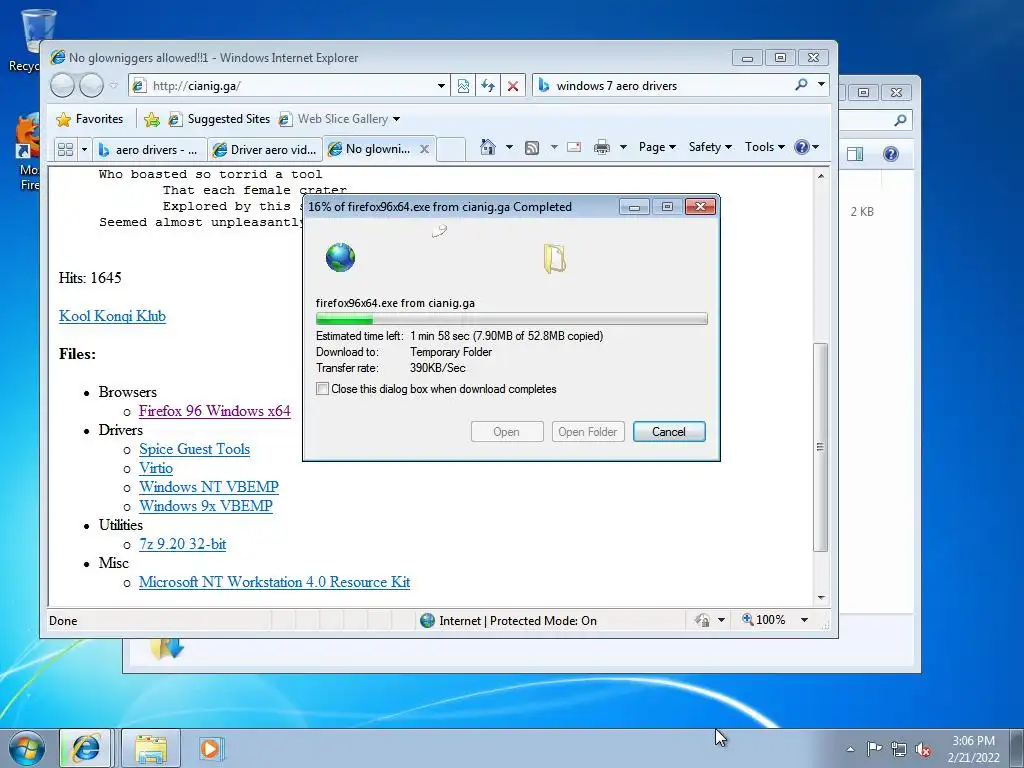Expand the address bar URL dropdown

coord(441,86)
